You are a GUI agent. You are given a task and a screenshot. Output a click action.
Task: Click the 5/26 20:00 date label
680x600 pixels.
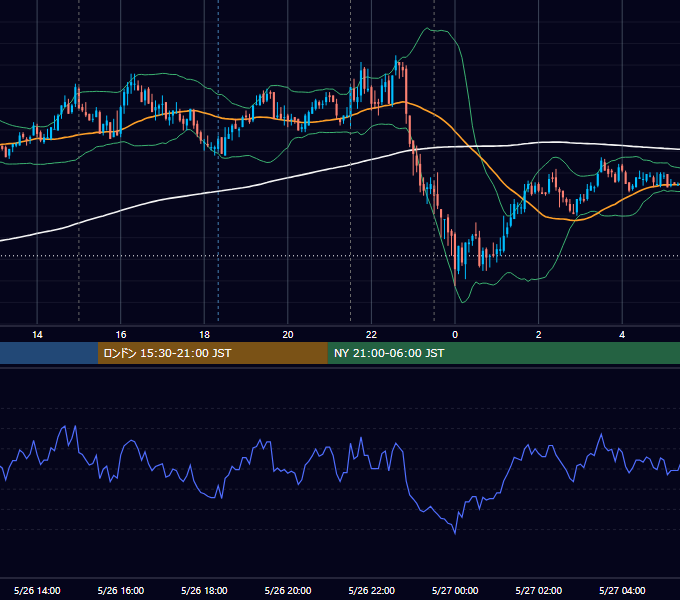[x=288, y=590]
